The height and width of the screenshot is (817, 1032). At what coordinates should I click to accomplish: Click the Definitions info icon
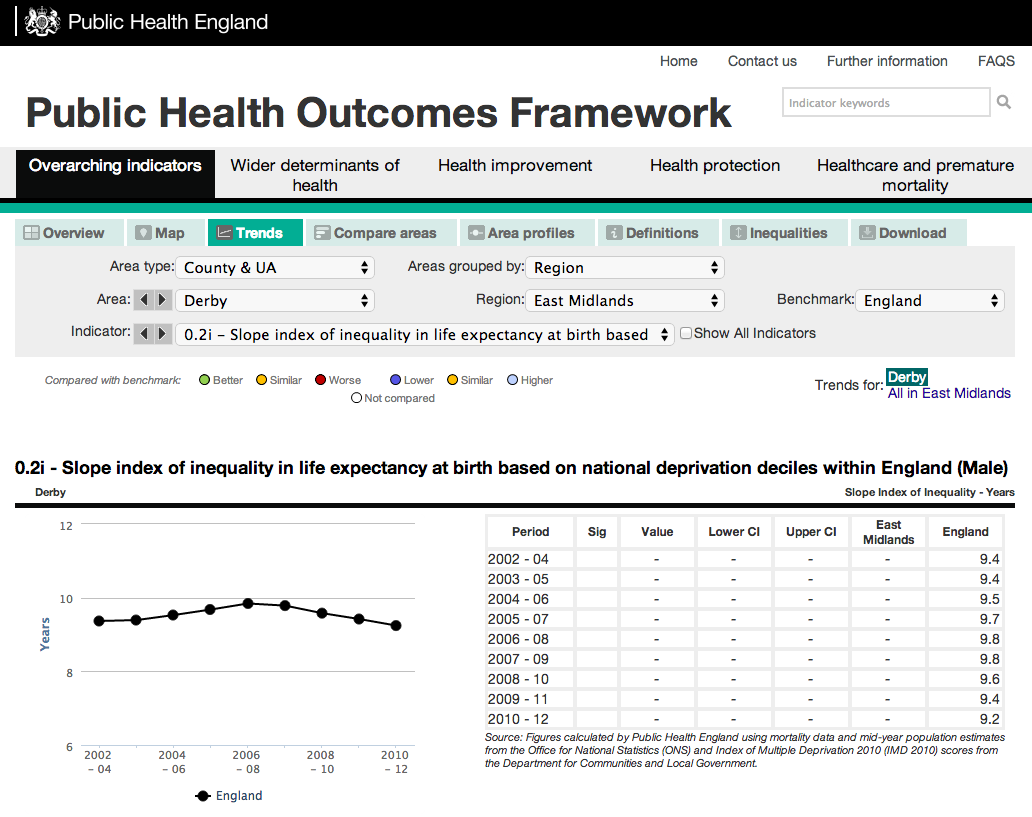pos(614,233)
